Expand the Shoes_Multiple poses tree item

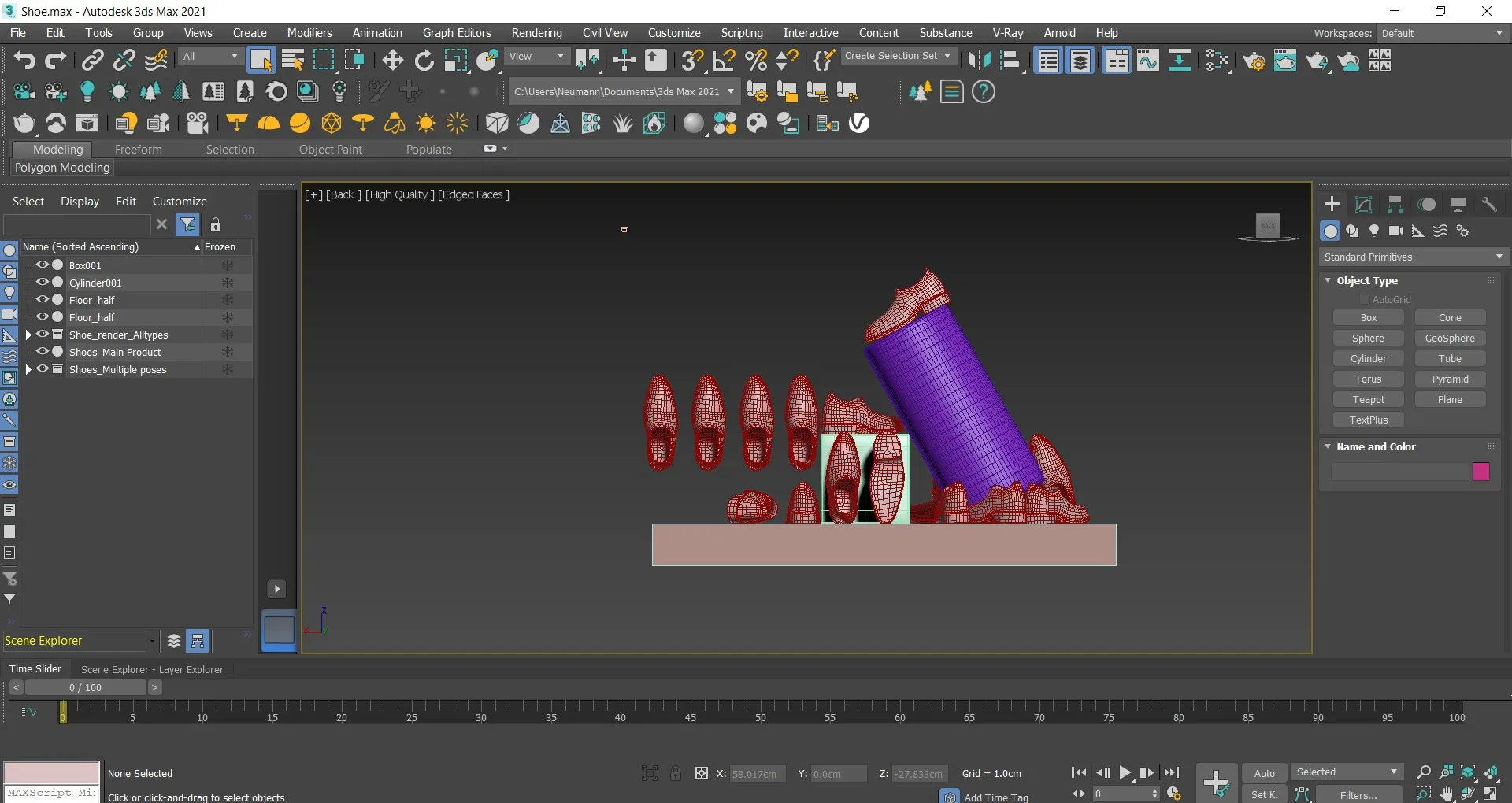click(28, 369)
